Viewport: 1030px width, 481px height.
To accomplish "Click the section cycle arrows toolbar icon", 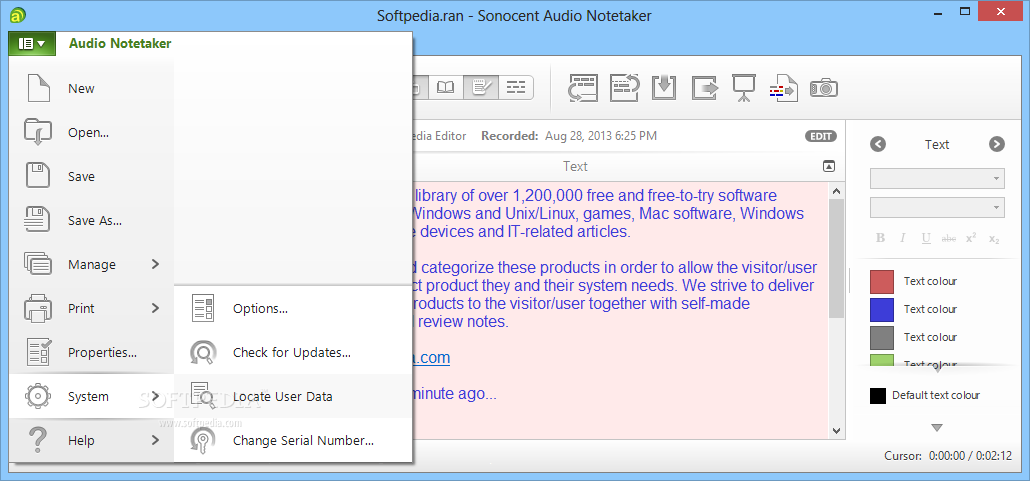I will [x=583, y=87].
